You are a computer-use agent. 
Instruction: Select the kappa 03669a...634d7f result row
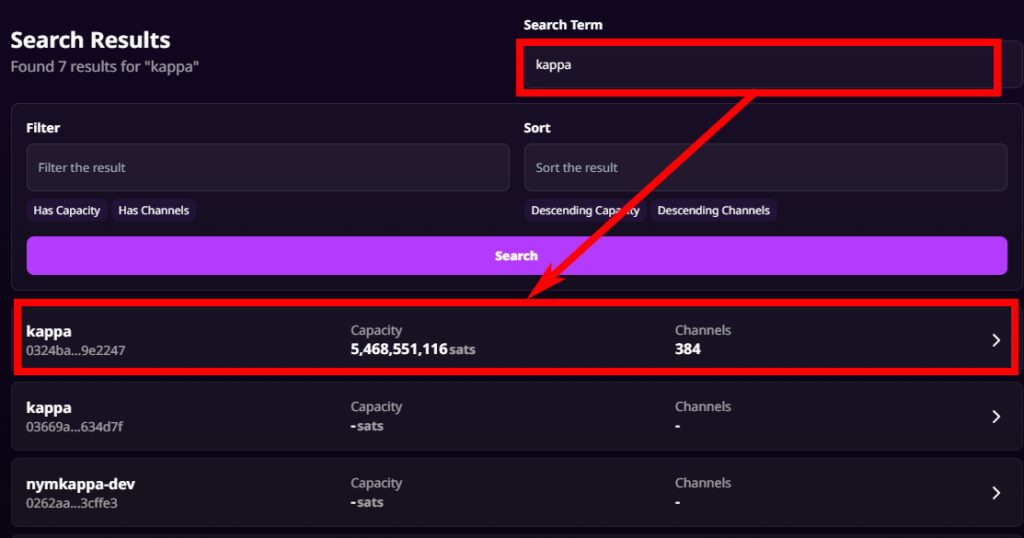(x=517, y=416)
